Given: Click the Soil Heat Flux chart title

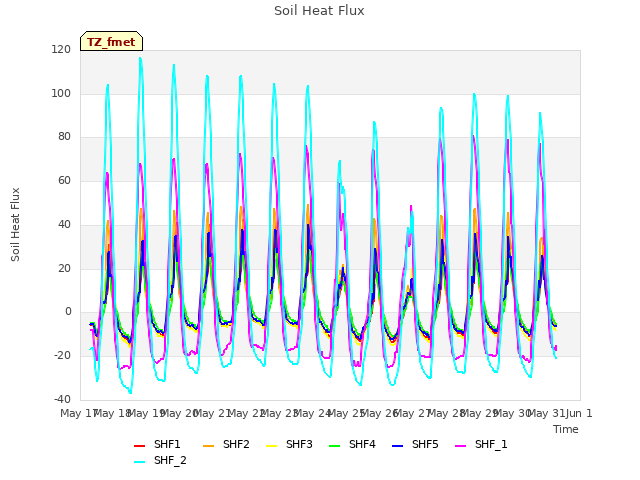Looking at the screenshot, I should (x=319, y=11).
